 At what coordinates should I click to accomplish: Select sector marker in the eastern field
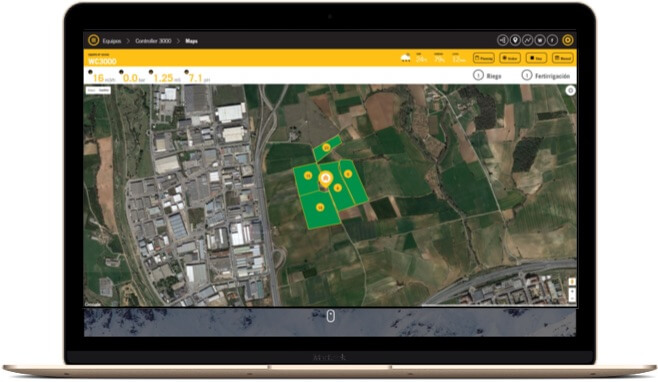[x=347, y=174]
